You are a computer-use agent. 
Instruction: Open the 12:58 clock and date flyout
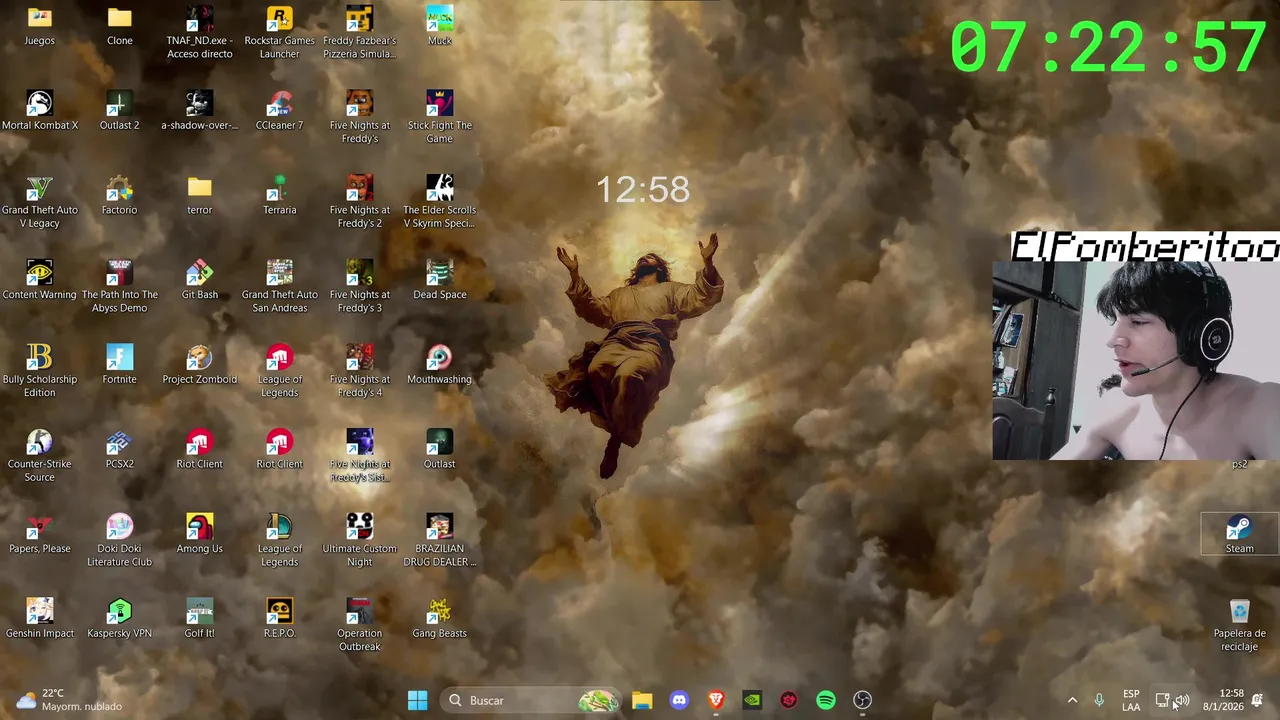click(1224, 700)
